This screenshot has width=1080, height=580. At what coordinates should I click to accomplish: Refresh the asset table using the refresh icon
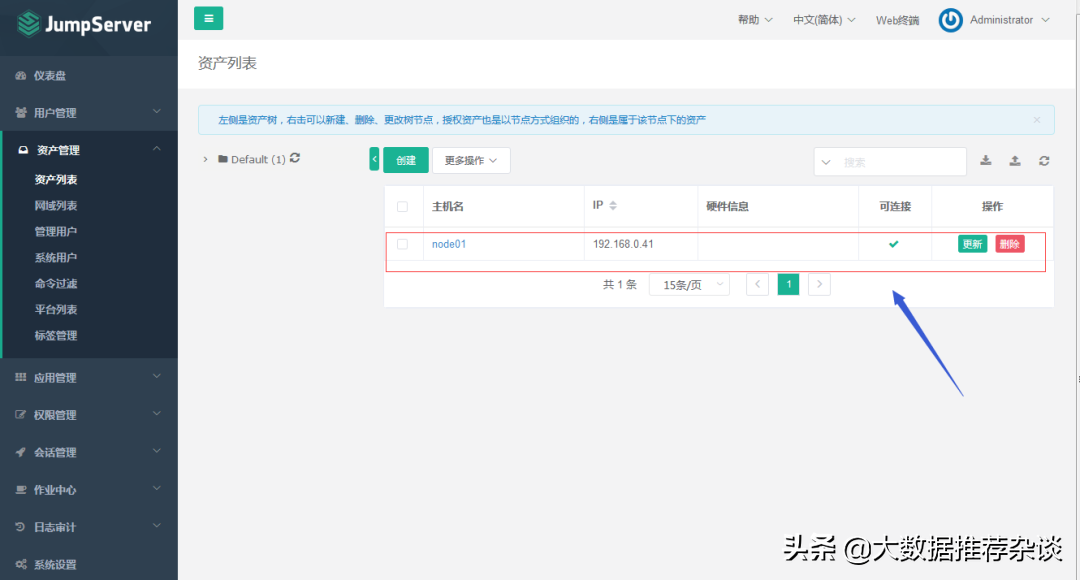1044,161
